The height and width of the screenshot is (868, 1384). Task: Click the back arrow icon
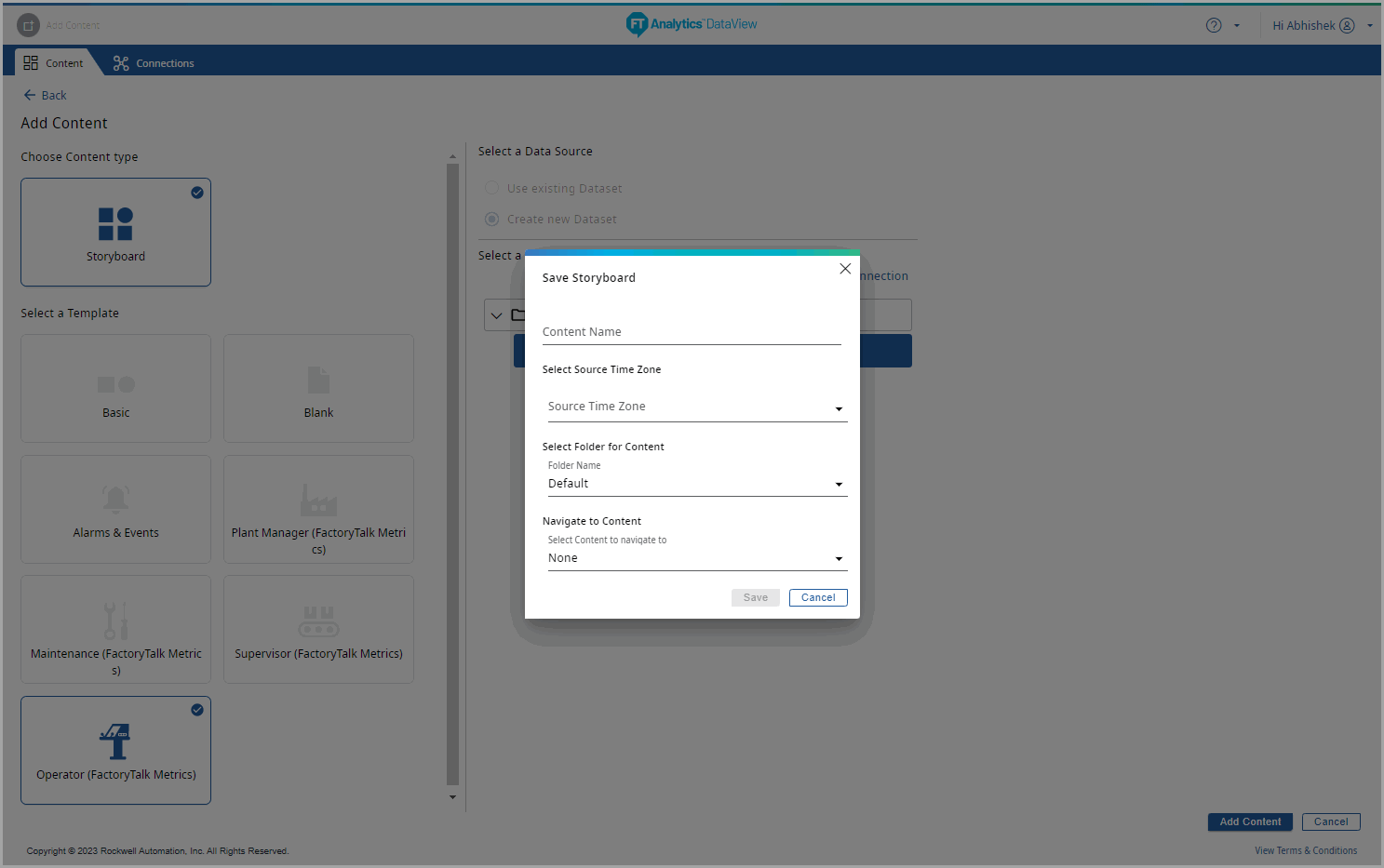click(30, 95)
